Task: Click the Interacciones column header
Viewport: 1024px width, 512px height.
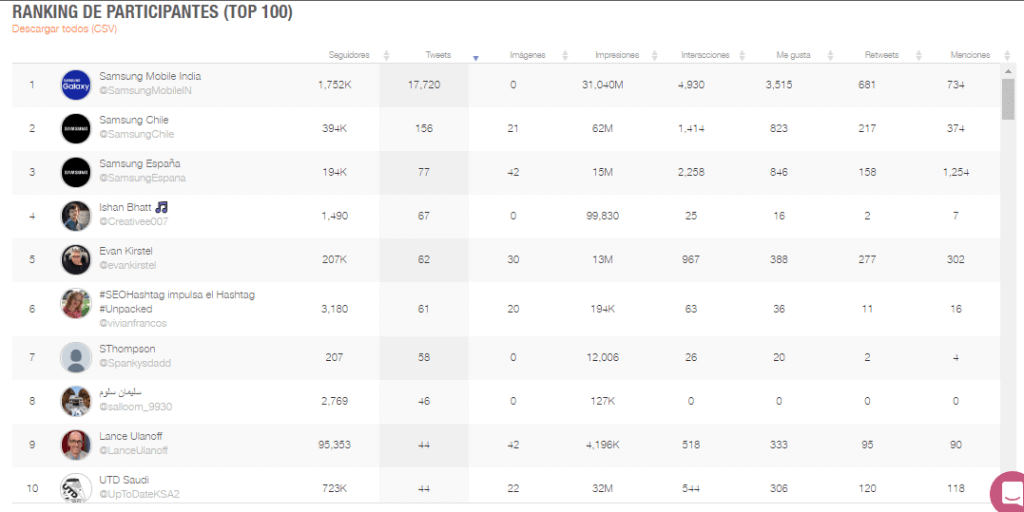Action: coord(705,56)
